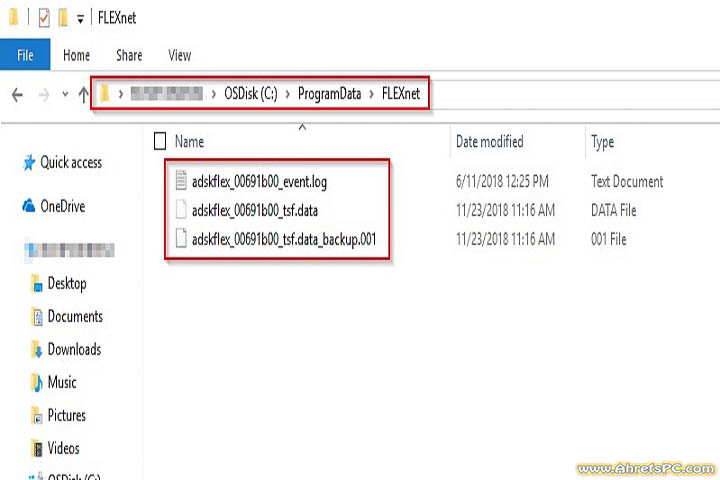Click the tsf.data file icon

[x=181, y=209]
